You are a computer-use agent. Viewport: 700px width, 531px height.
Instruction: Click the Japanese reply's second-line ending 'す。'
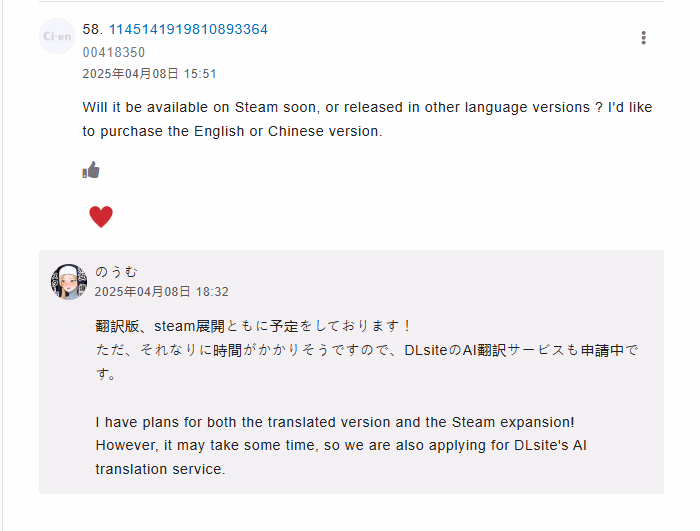tap(106, 374)
